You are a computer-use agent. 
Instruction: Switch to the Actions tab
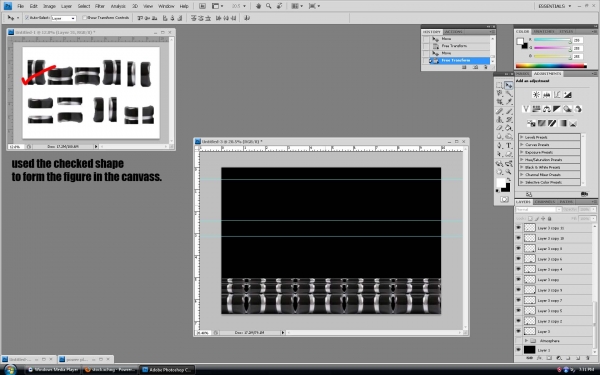[x=454, y=32]
